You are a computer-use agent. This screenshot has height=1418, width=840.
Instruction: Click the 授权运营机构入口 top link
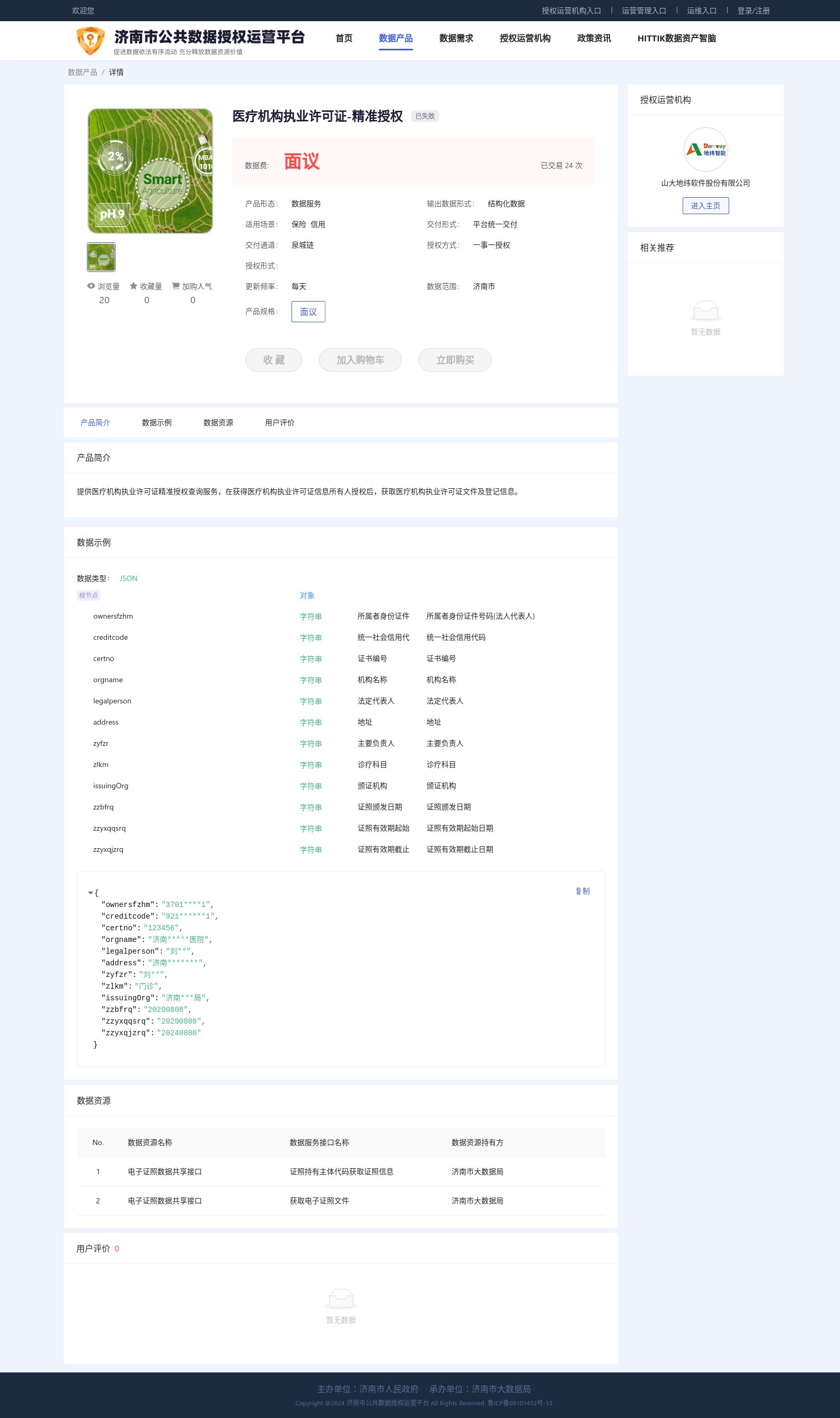click(571, 11)
